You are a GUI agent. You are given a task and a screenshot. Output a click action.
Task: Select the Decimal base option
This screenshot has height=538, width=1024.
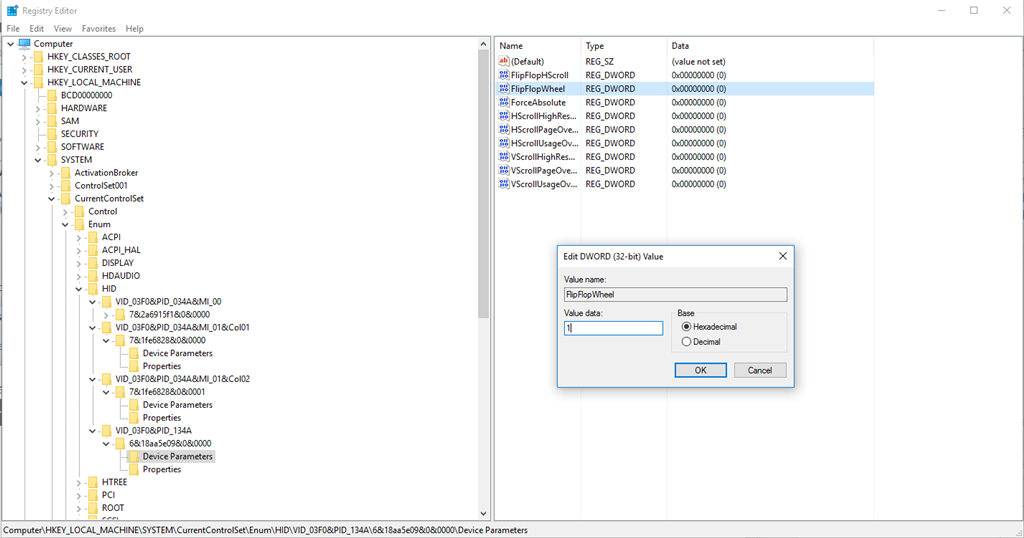(x=686, y=341)
